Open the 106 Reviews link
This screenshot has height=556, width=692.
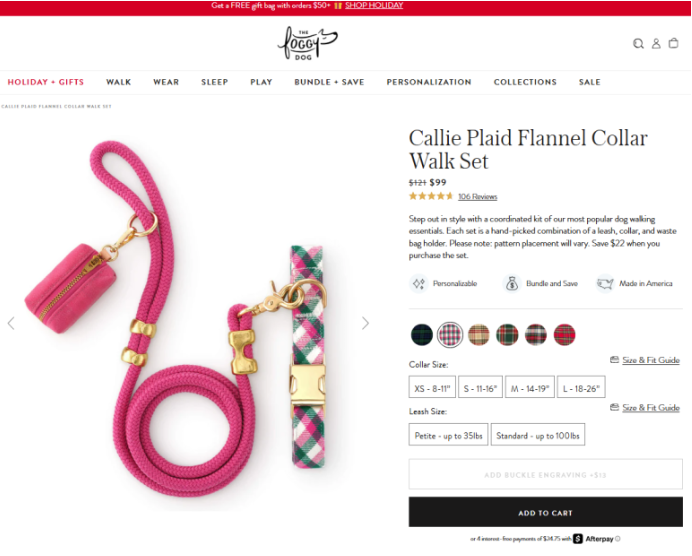point(478,197)
